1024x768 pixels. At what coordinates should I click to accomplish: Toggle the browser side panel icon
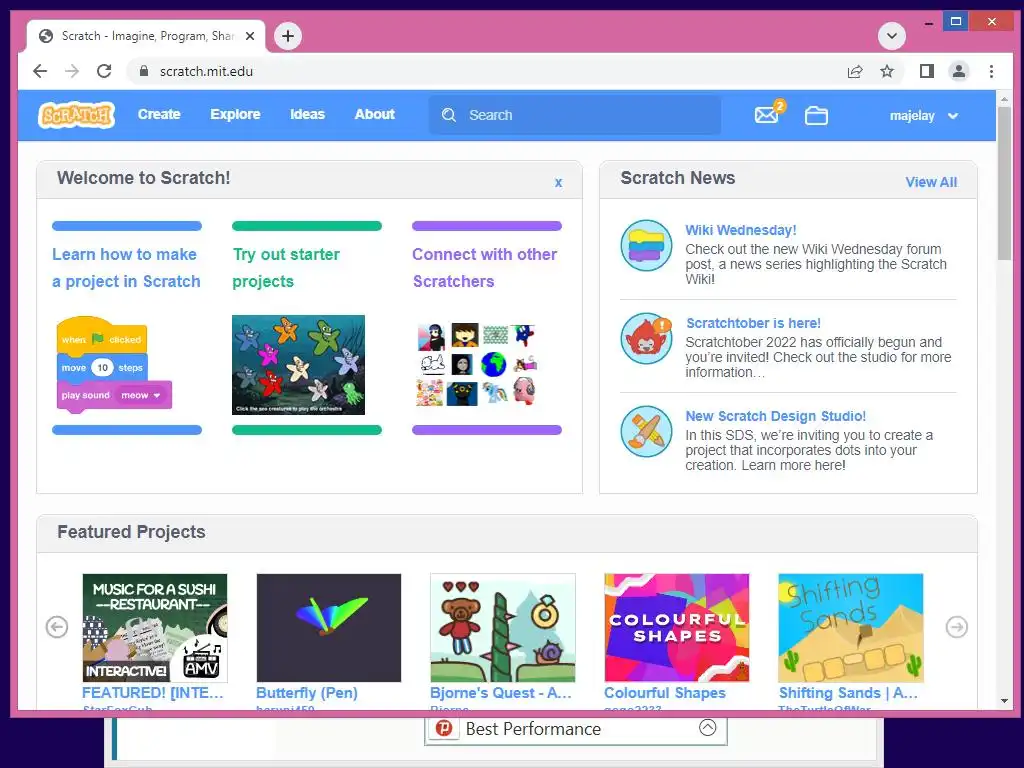click(926, 71)
